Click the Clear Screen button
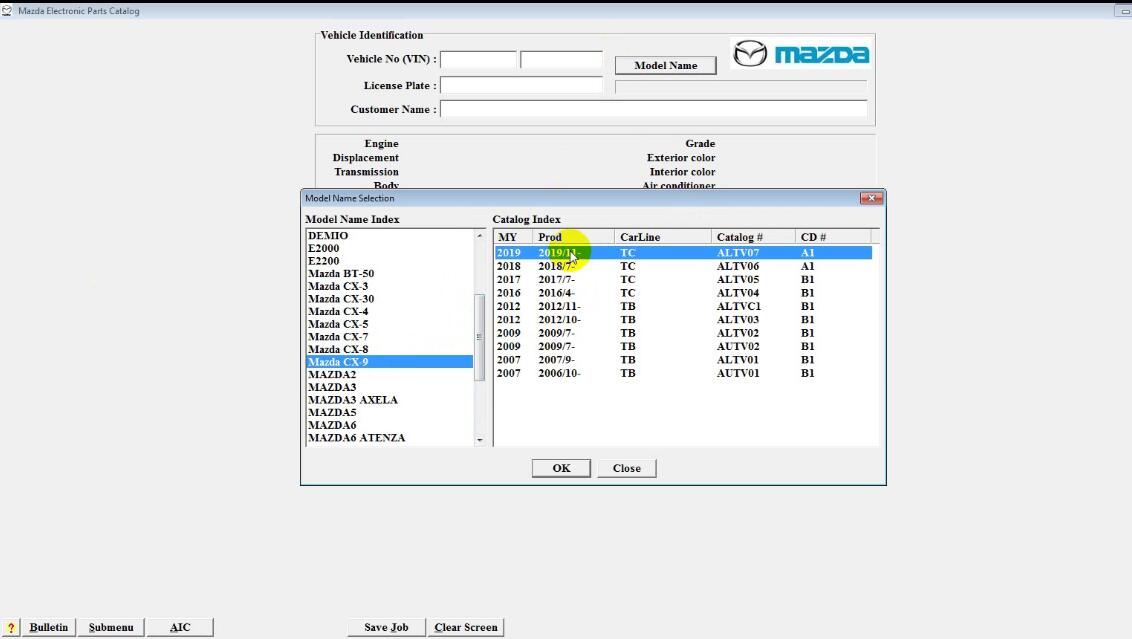The width and height of the screenshot is (1132, 639). [x=466, y=627]
